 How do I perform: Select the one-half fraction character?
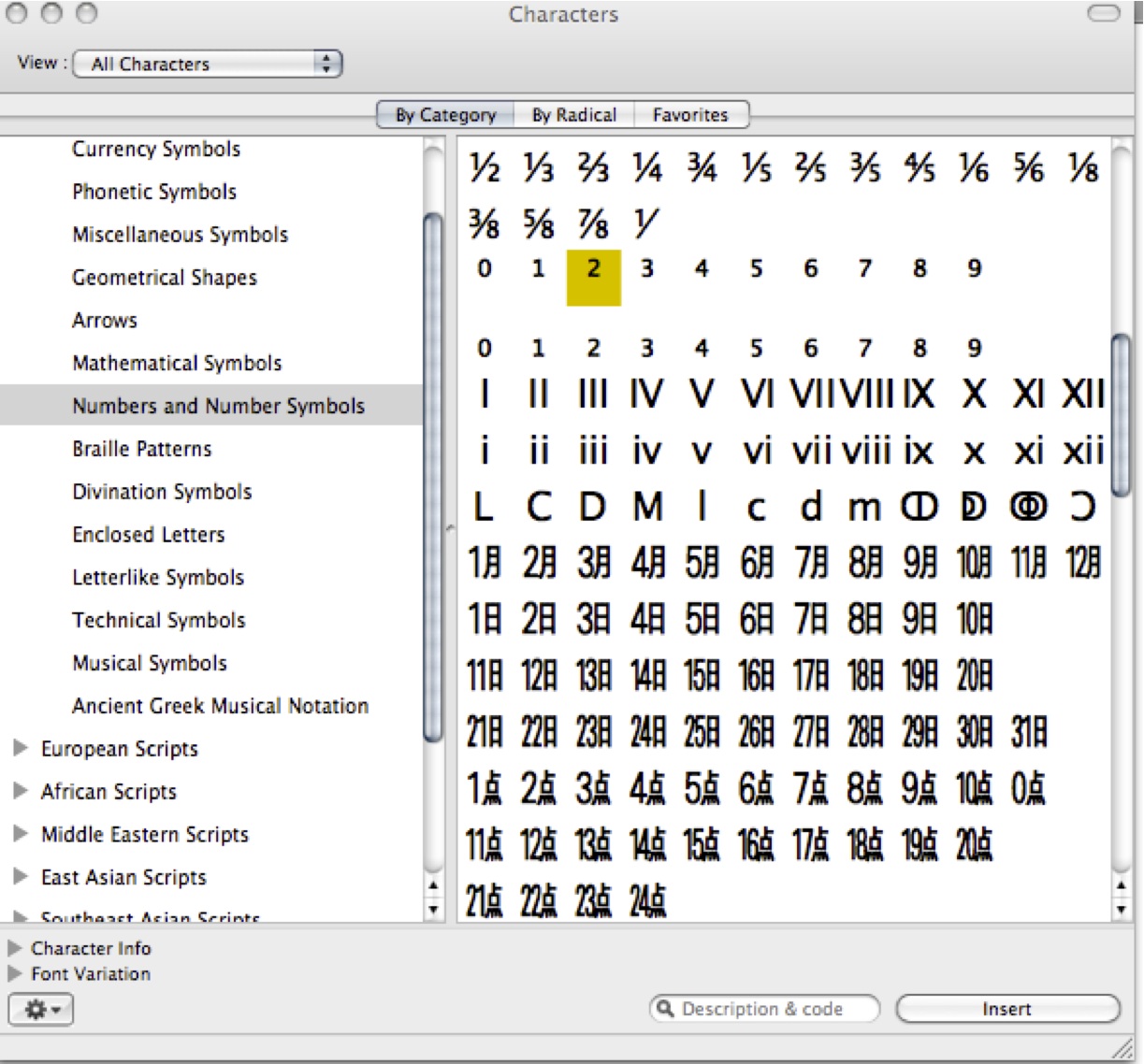pos(485,168)
